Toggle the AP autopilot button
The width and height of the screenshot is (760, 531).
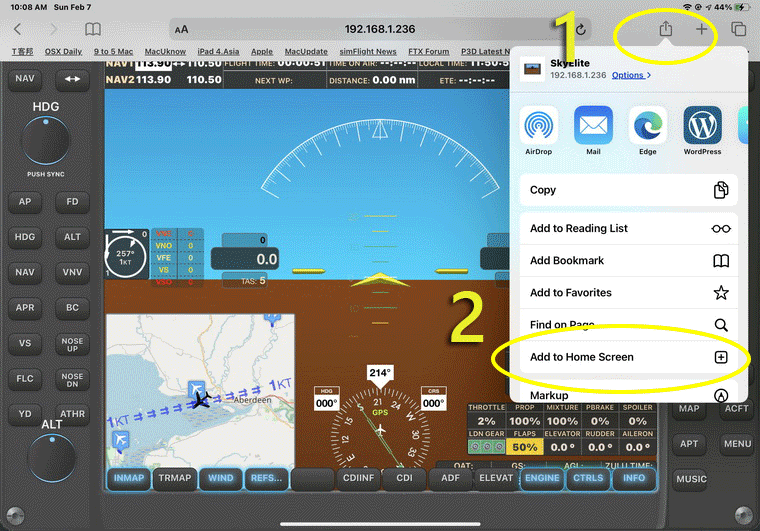(x=25, y=201)
